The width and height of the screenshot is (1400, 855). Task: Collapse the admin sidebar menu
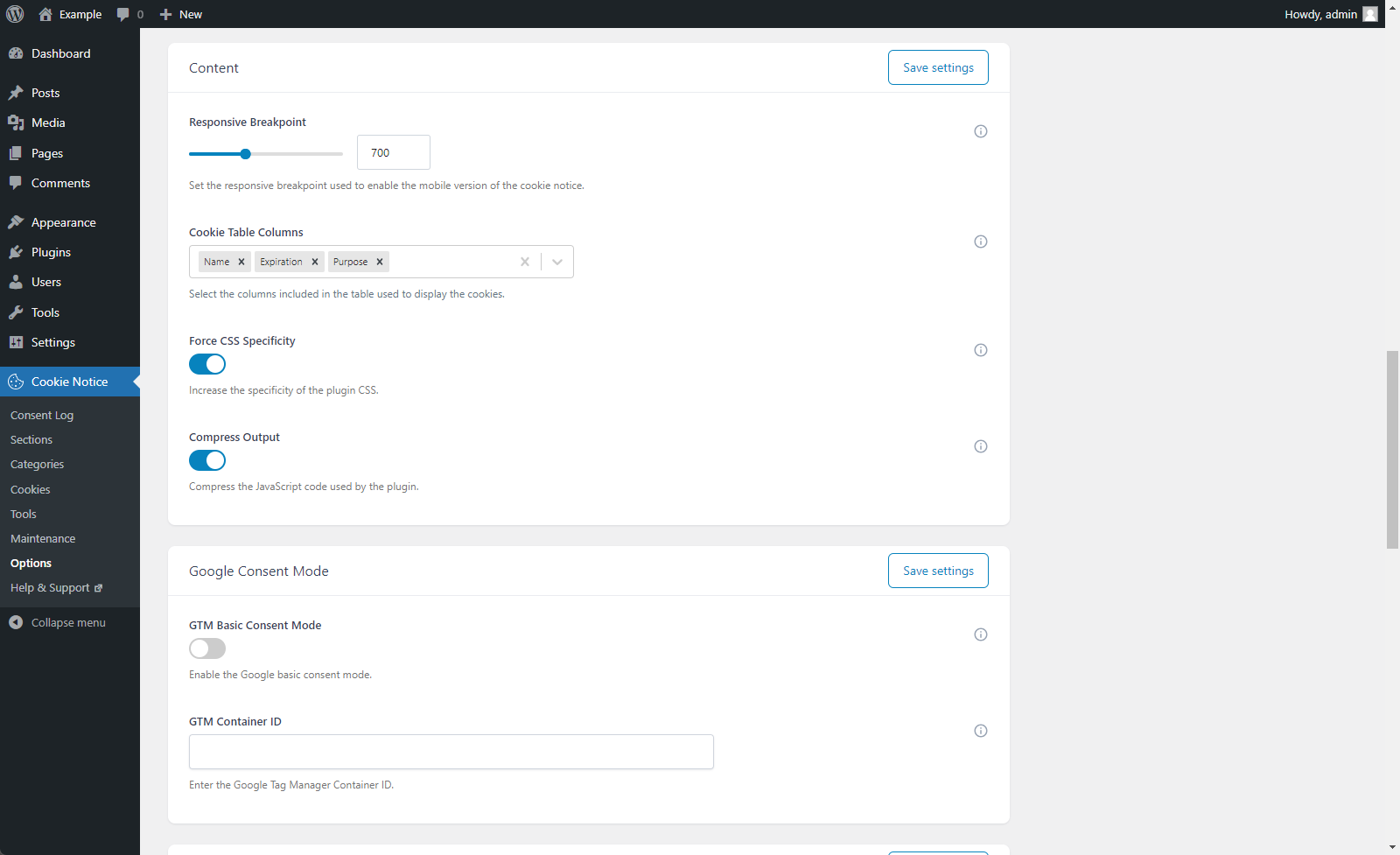tap(67, 622)
